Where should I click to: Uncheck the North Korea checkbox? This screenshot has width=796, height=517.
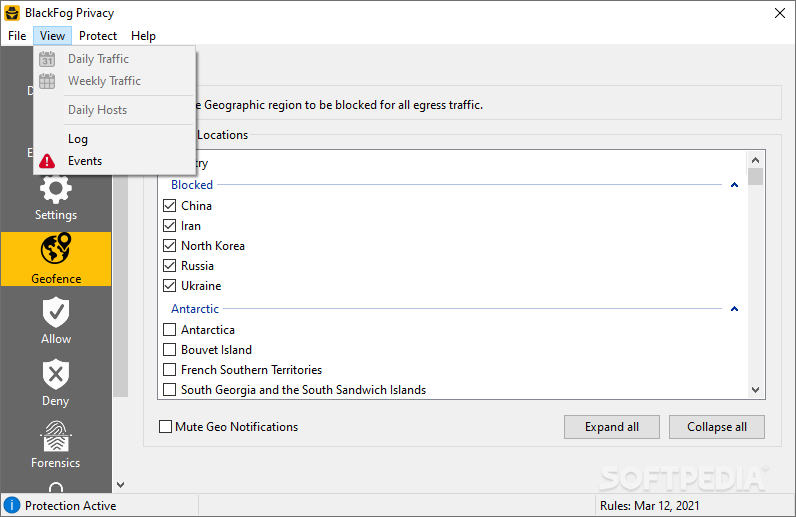click(170, 246)
